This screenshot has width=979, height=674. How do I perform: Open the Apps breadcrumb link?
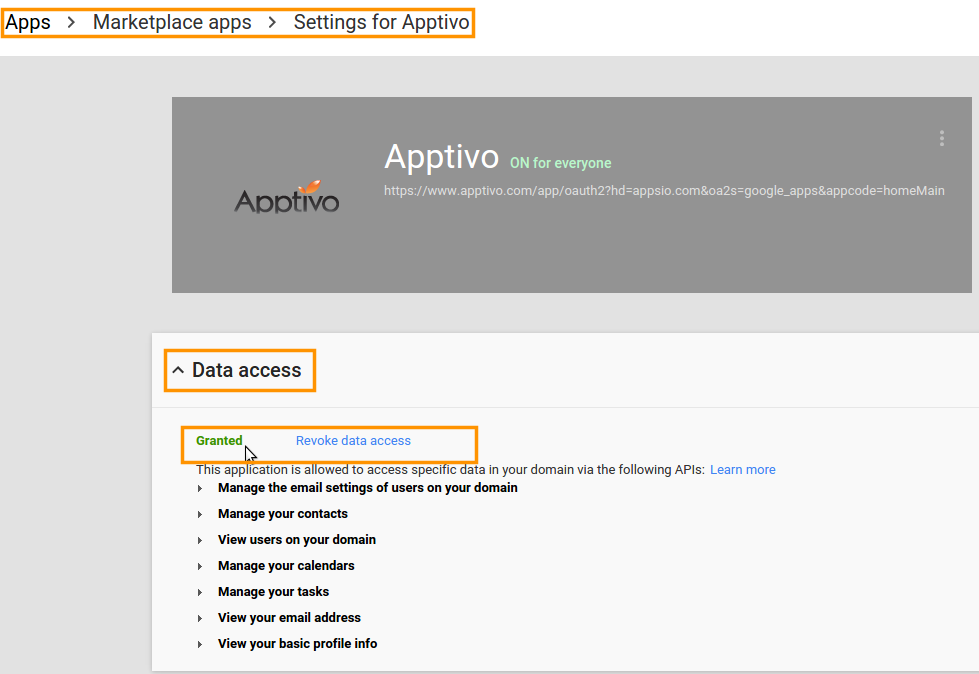coord(27,22)
